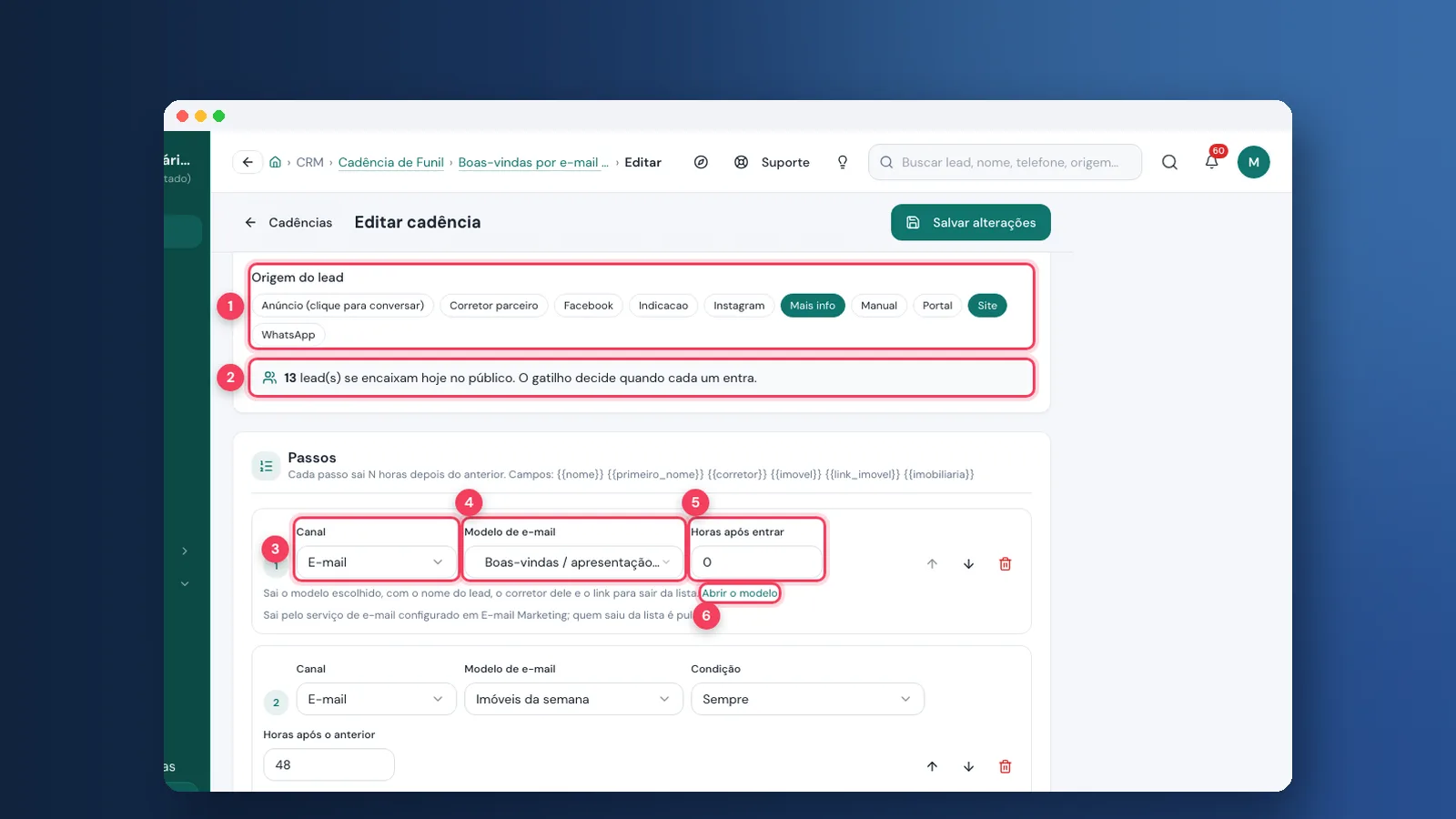Open Suporte lifebuoy icon
Image resolution: width=1456 pixels, height=819 pixels.
tap(742, 162)
